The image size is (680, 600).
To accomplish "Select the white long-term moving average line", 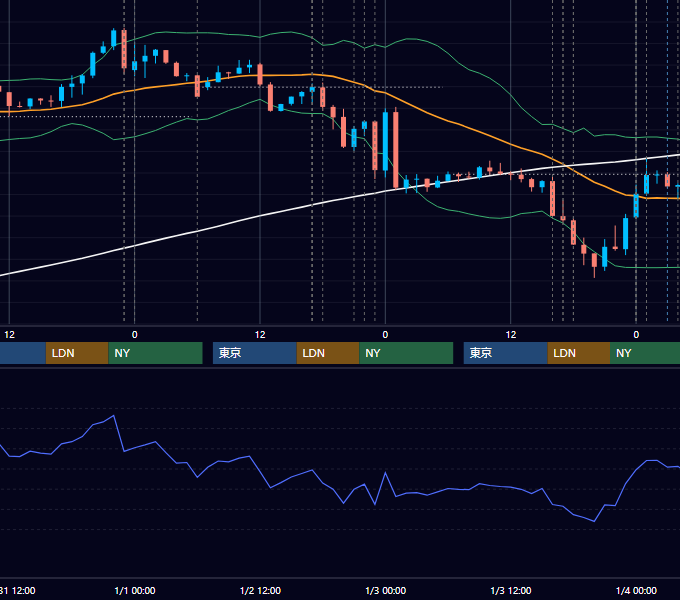I will click(260, 215).
